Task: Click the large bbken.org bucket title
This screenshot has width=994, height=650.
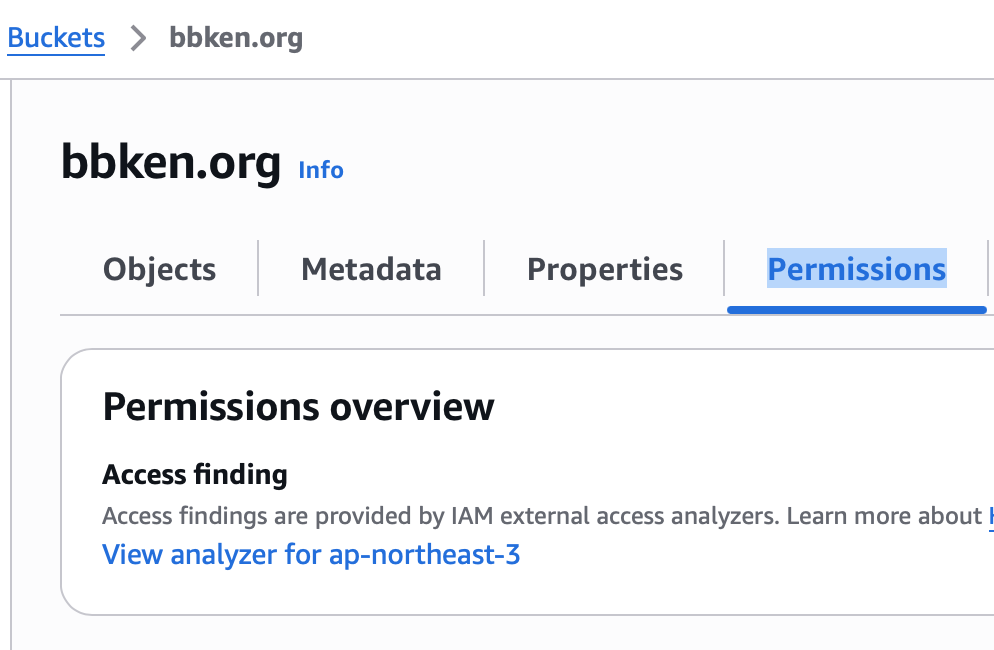Action: click(171, 162)
